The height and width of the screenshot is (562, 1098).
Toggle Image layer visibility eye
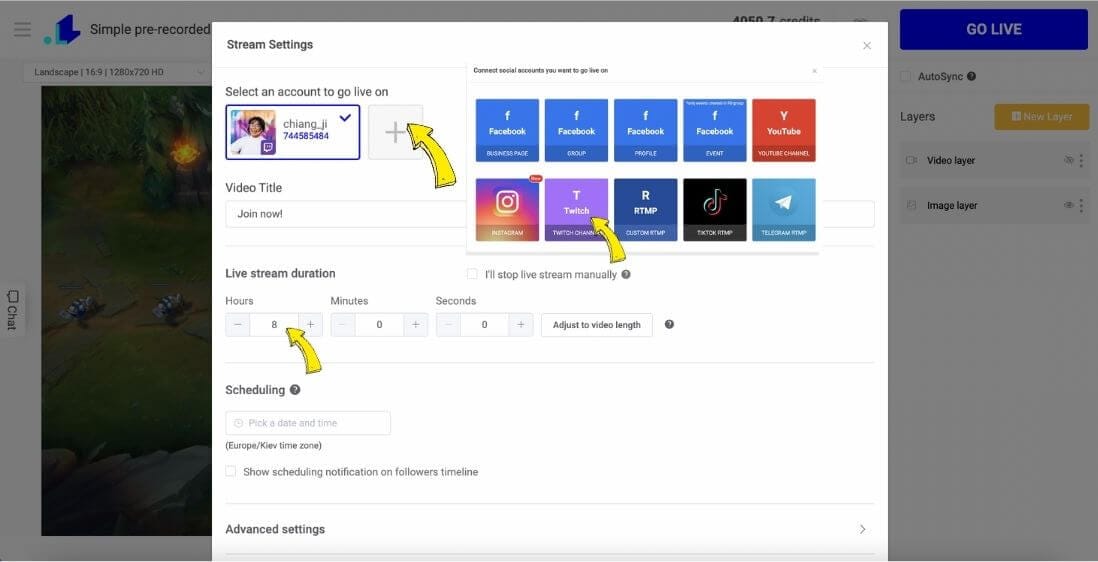(1069, 205)
